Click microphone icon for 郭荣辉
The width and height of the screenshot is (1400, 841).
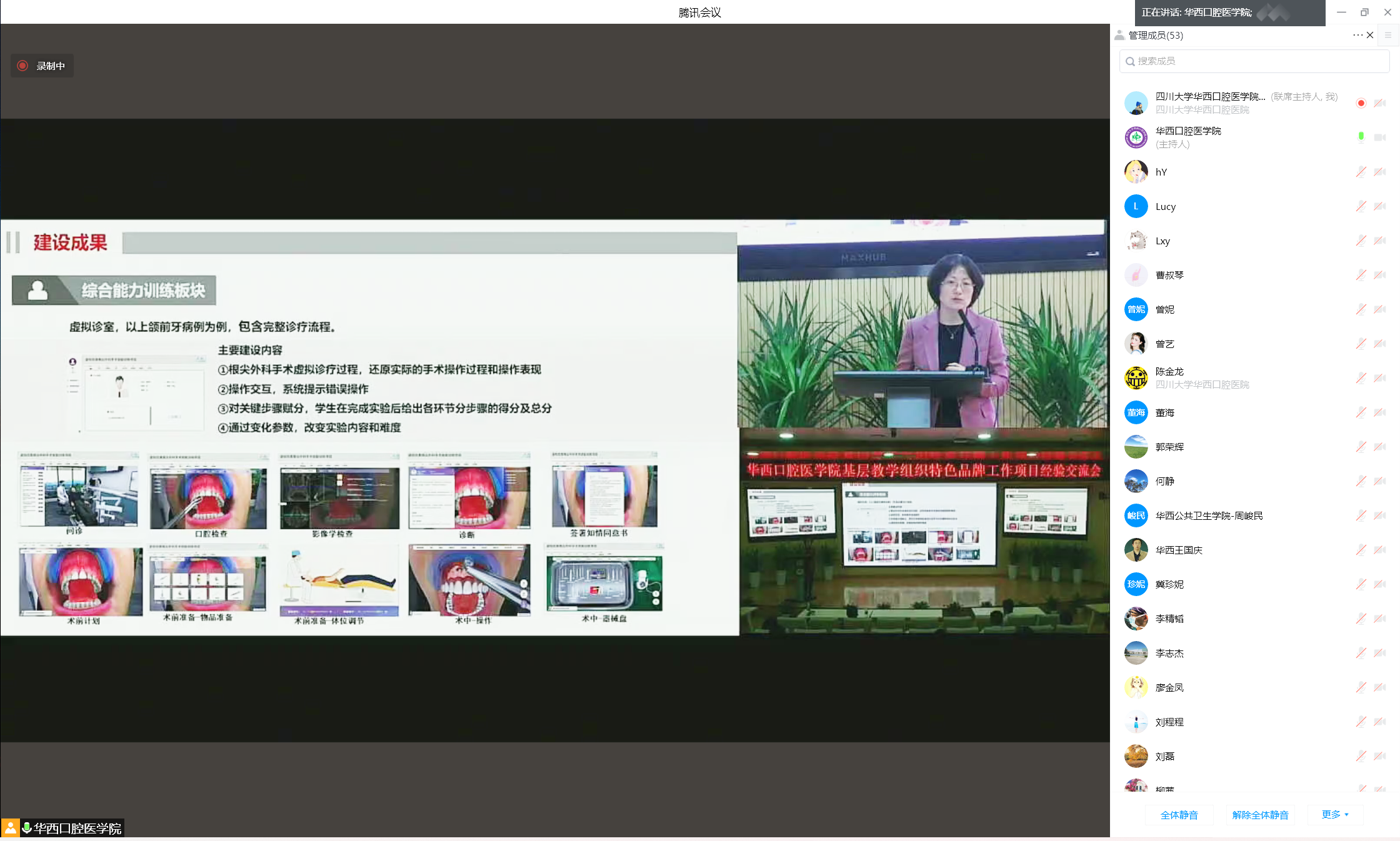1361,447
